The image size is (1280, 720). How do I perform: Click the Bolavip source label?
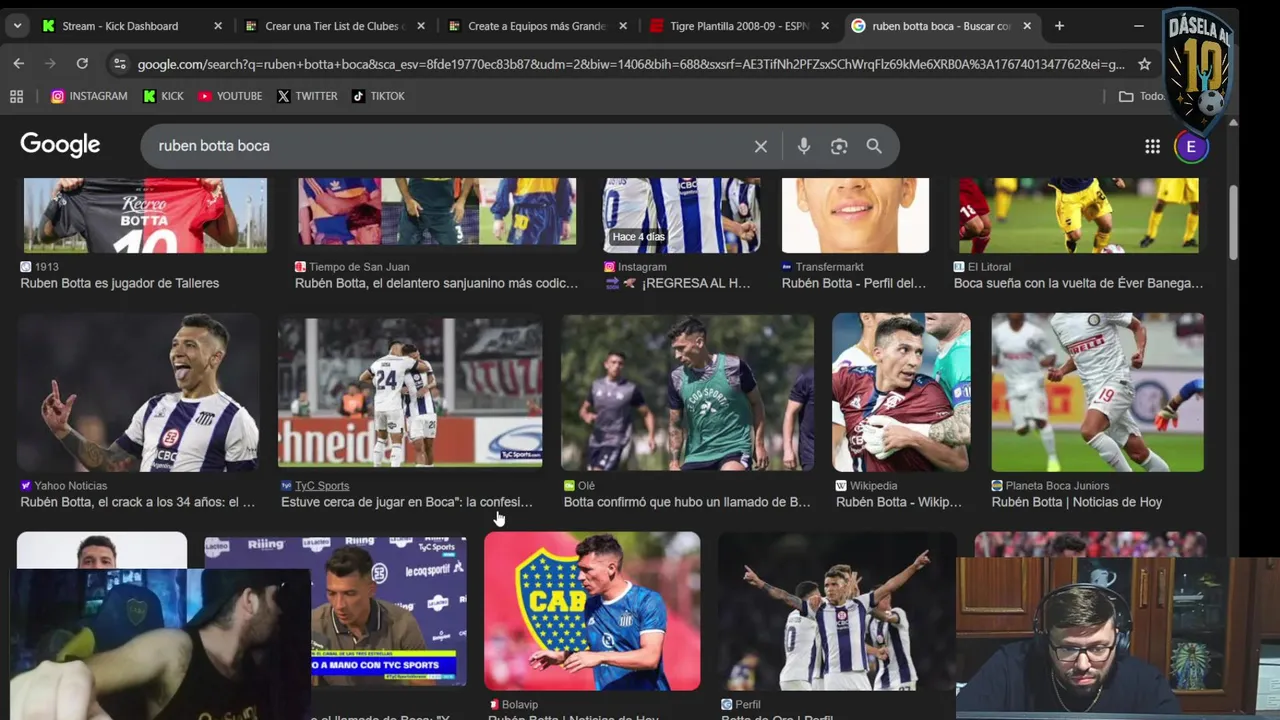[513, 705]
